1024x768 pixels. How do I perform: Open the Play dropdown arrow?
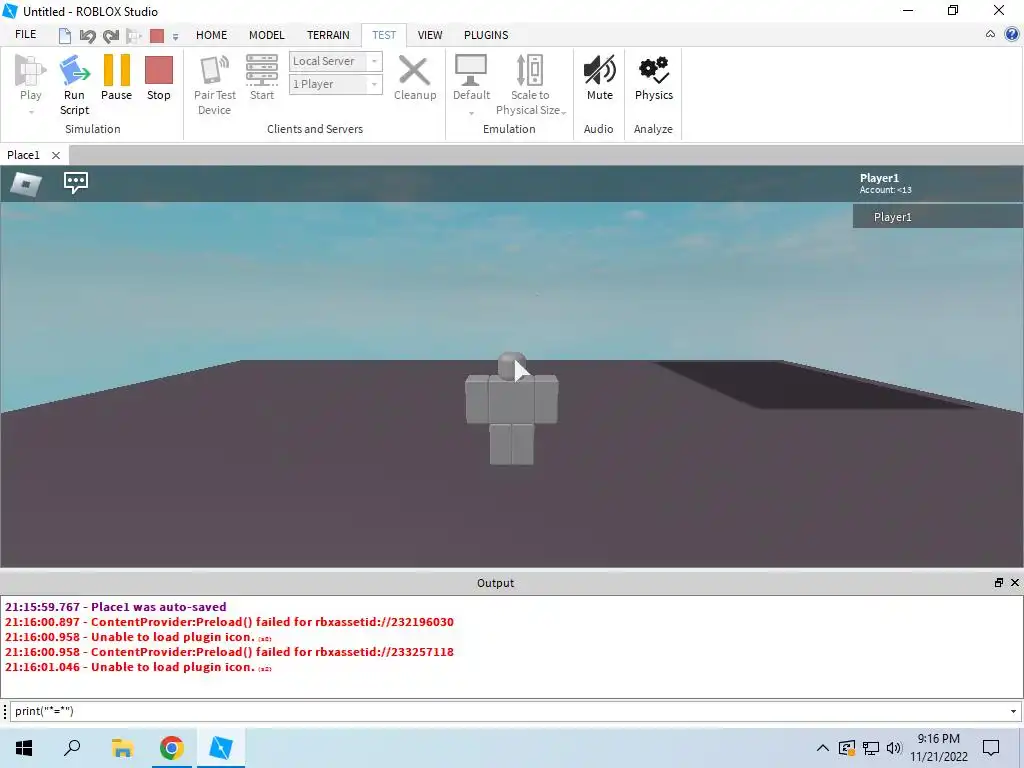tap(31, 112)
